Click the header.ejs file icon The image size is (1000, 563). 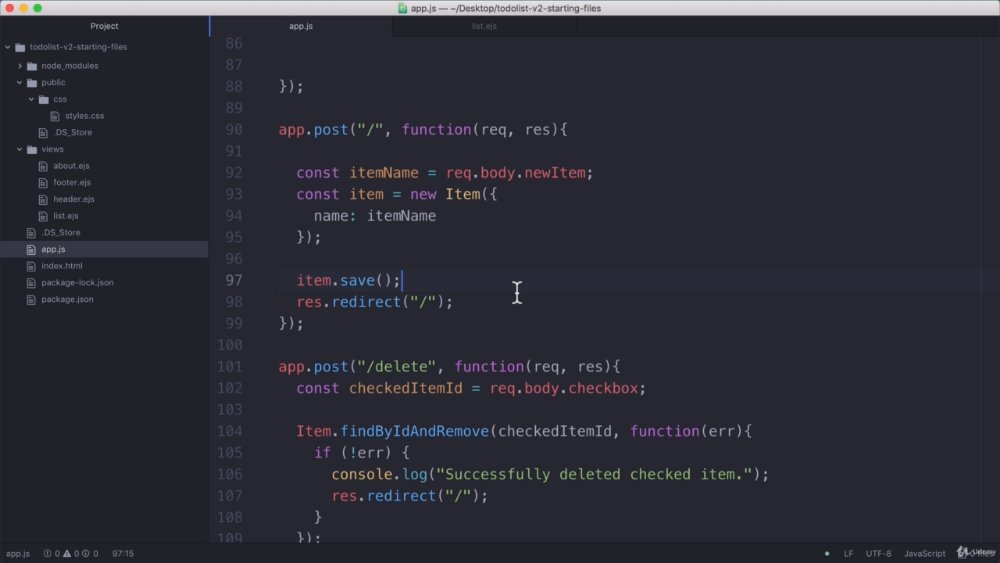43,199
